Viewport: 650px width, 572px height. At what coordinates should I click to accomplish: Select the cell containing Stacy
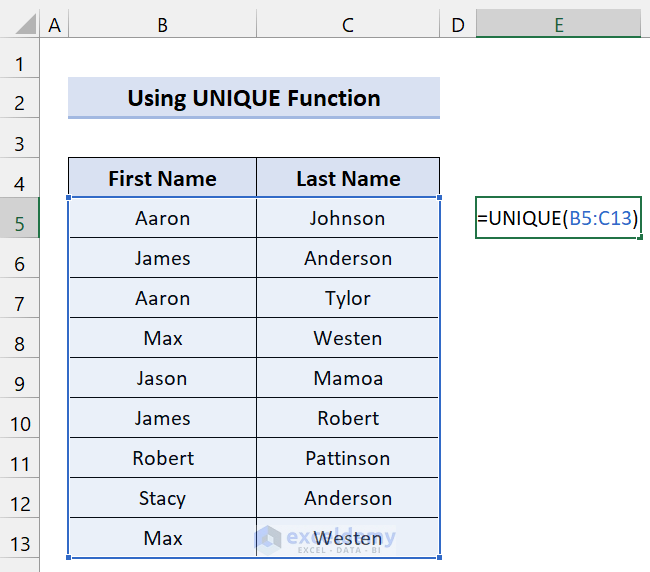point(162,499)
